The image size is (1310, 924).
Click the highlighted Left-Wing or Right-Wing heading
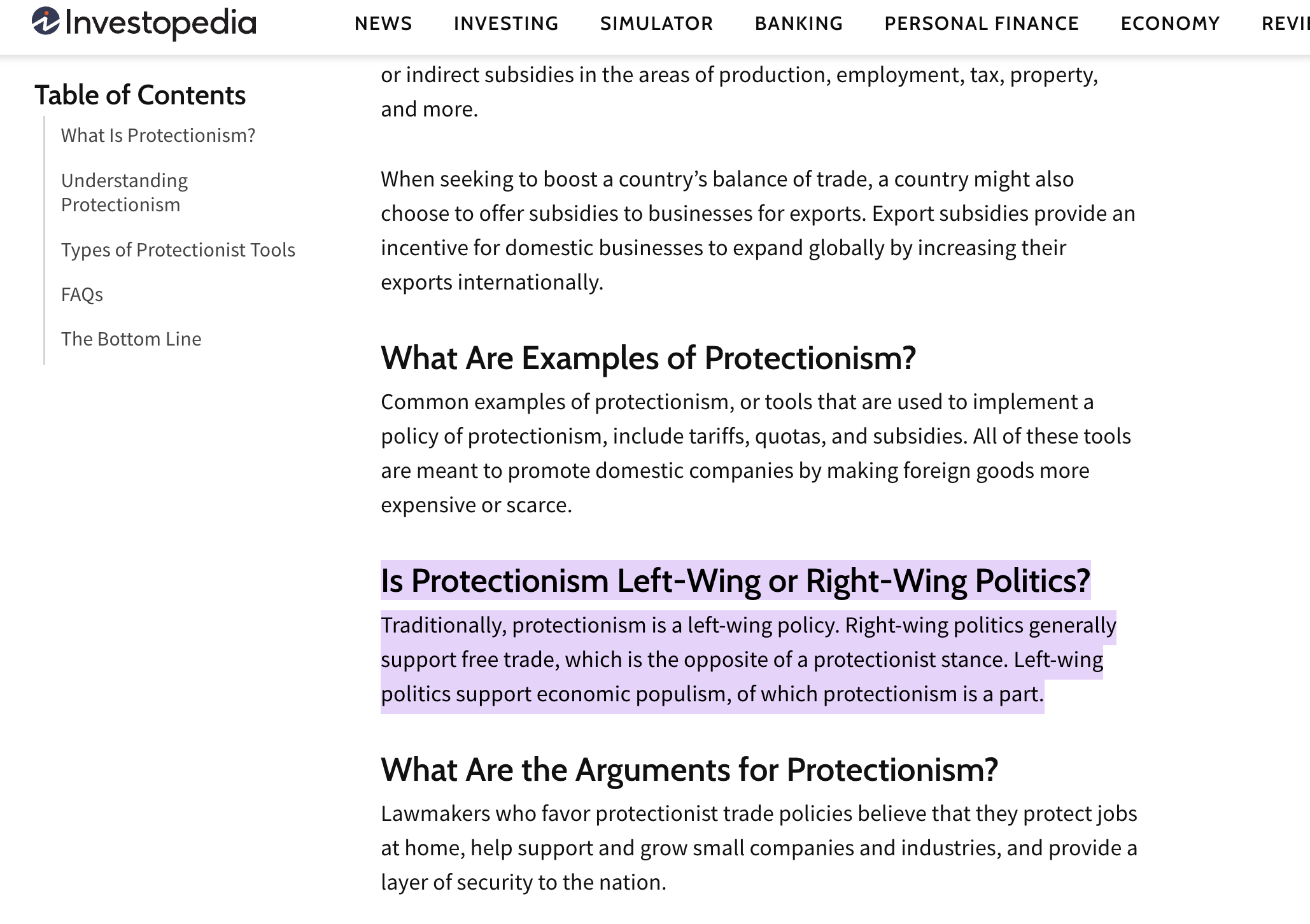(x=735, y=581)
